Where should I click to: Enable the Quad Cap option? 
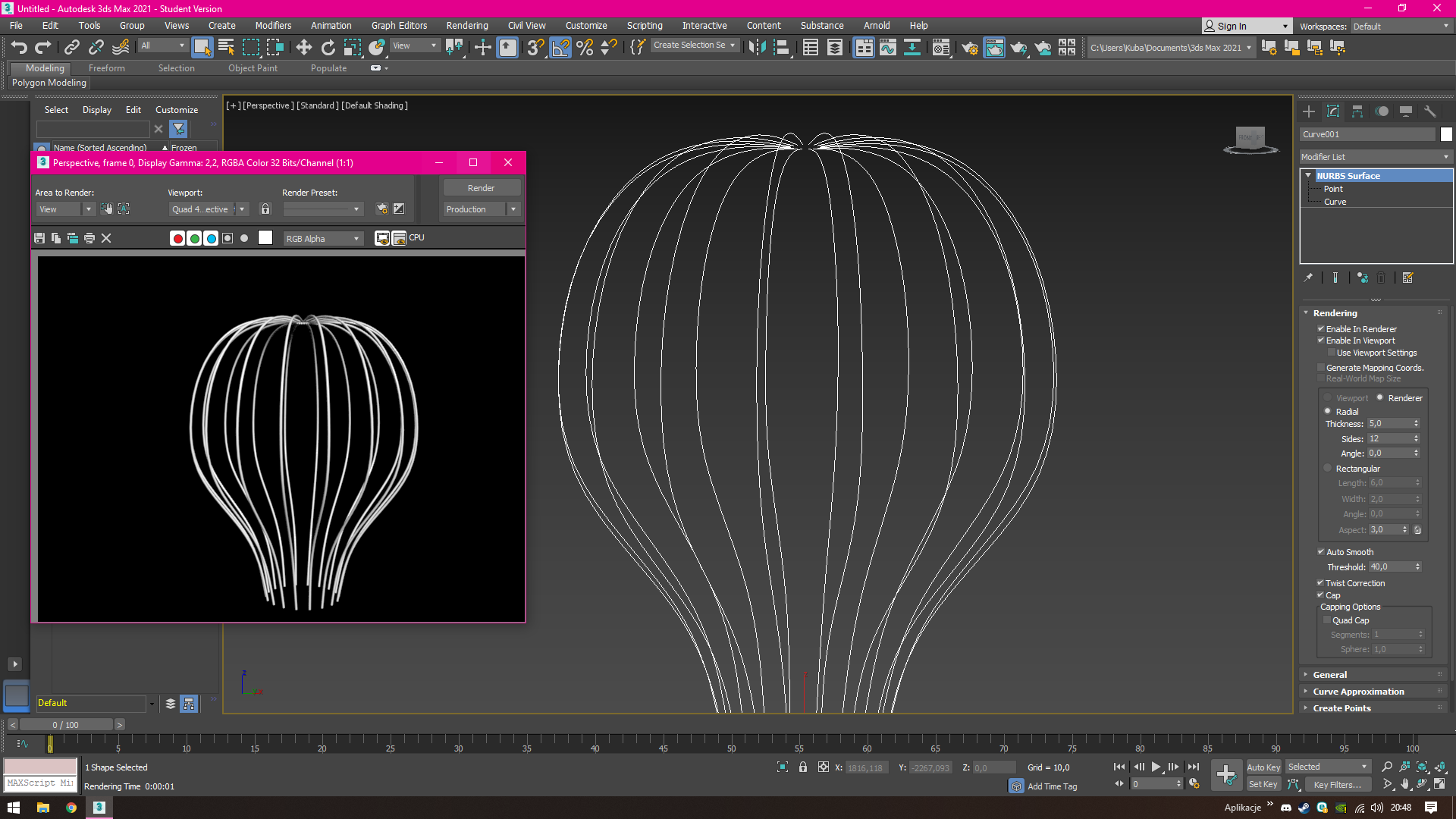click(1328, 620)
